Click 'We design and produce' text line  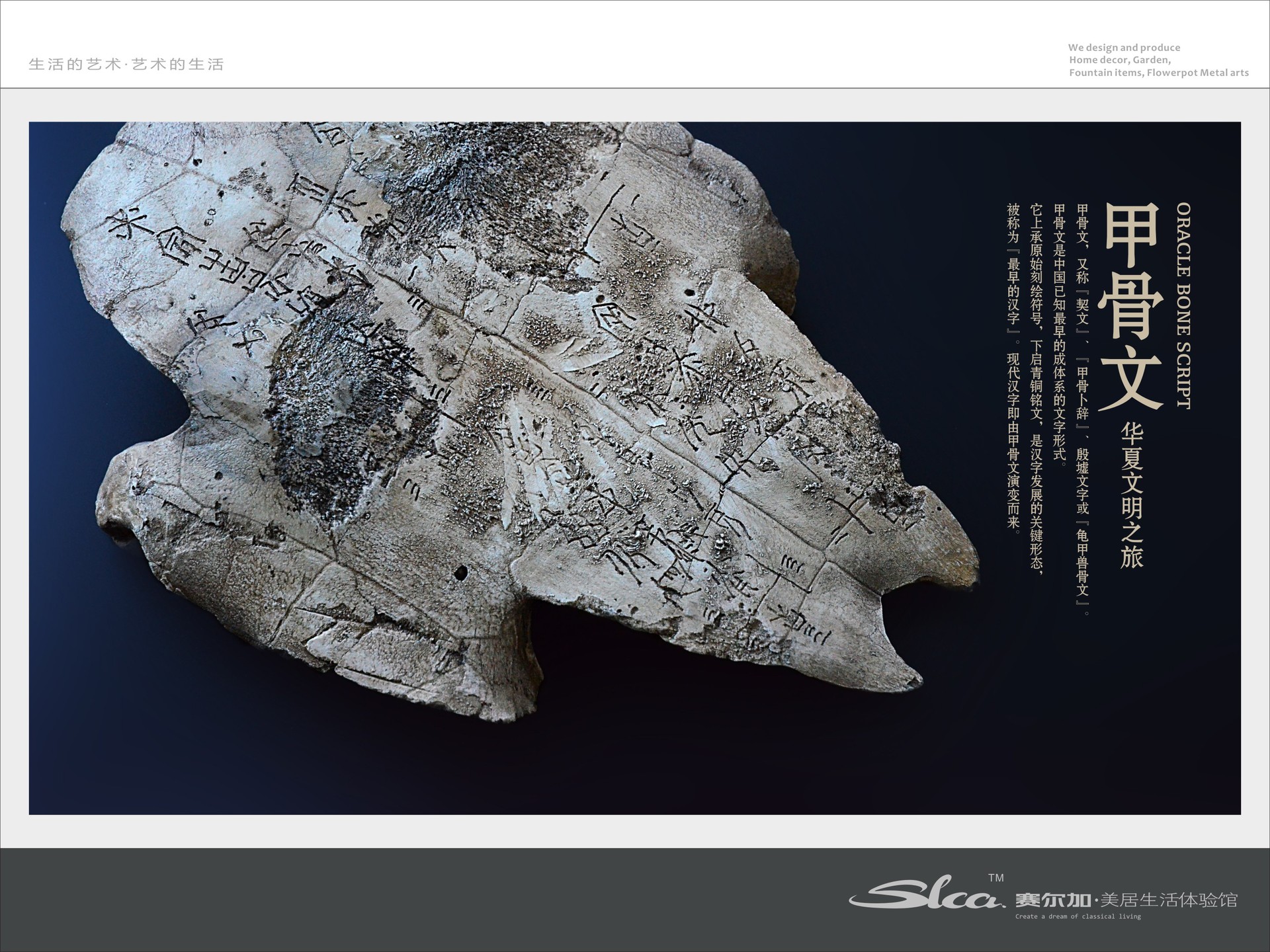[1124, 48]
